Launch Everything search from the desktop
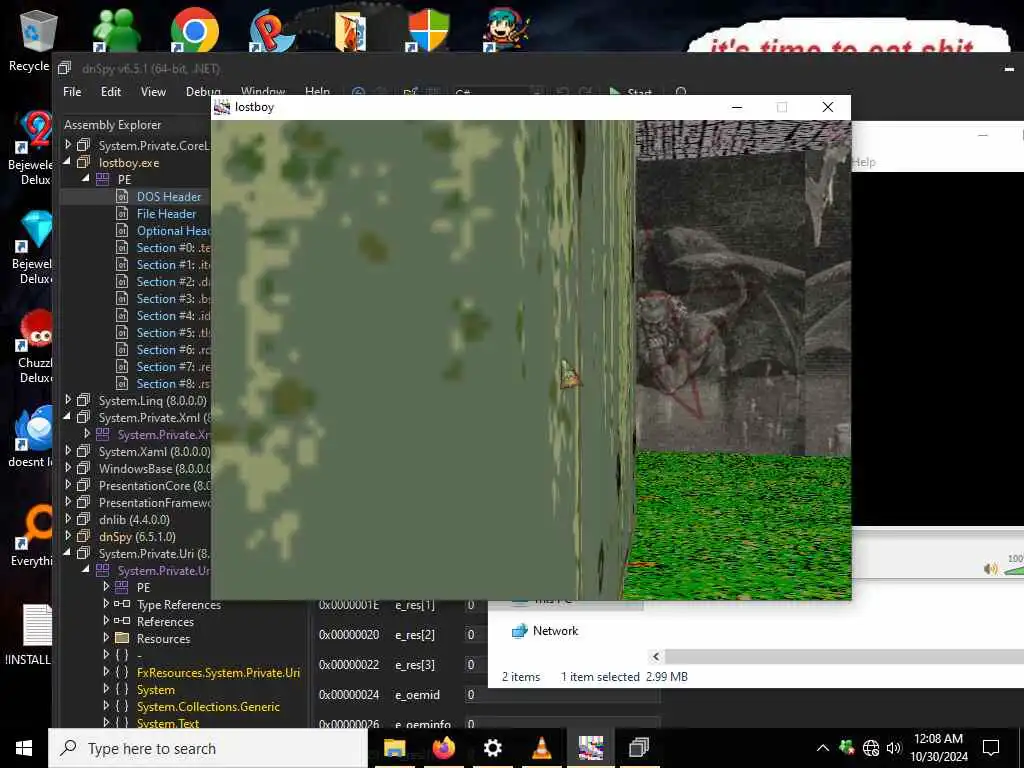 pyautogui.click(x=34, y=536)
